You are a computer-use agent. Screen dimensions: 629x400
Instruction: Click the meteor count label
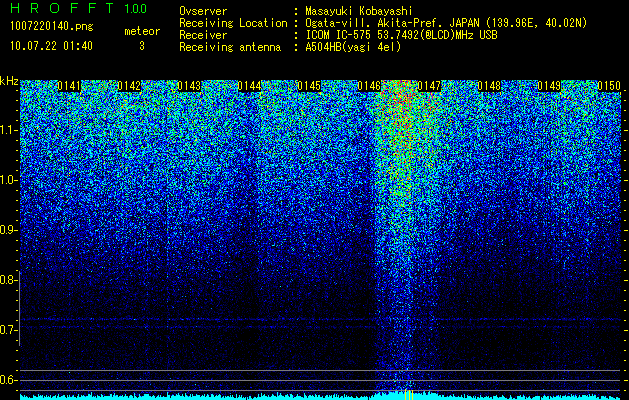click(142, 31)
